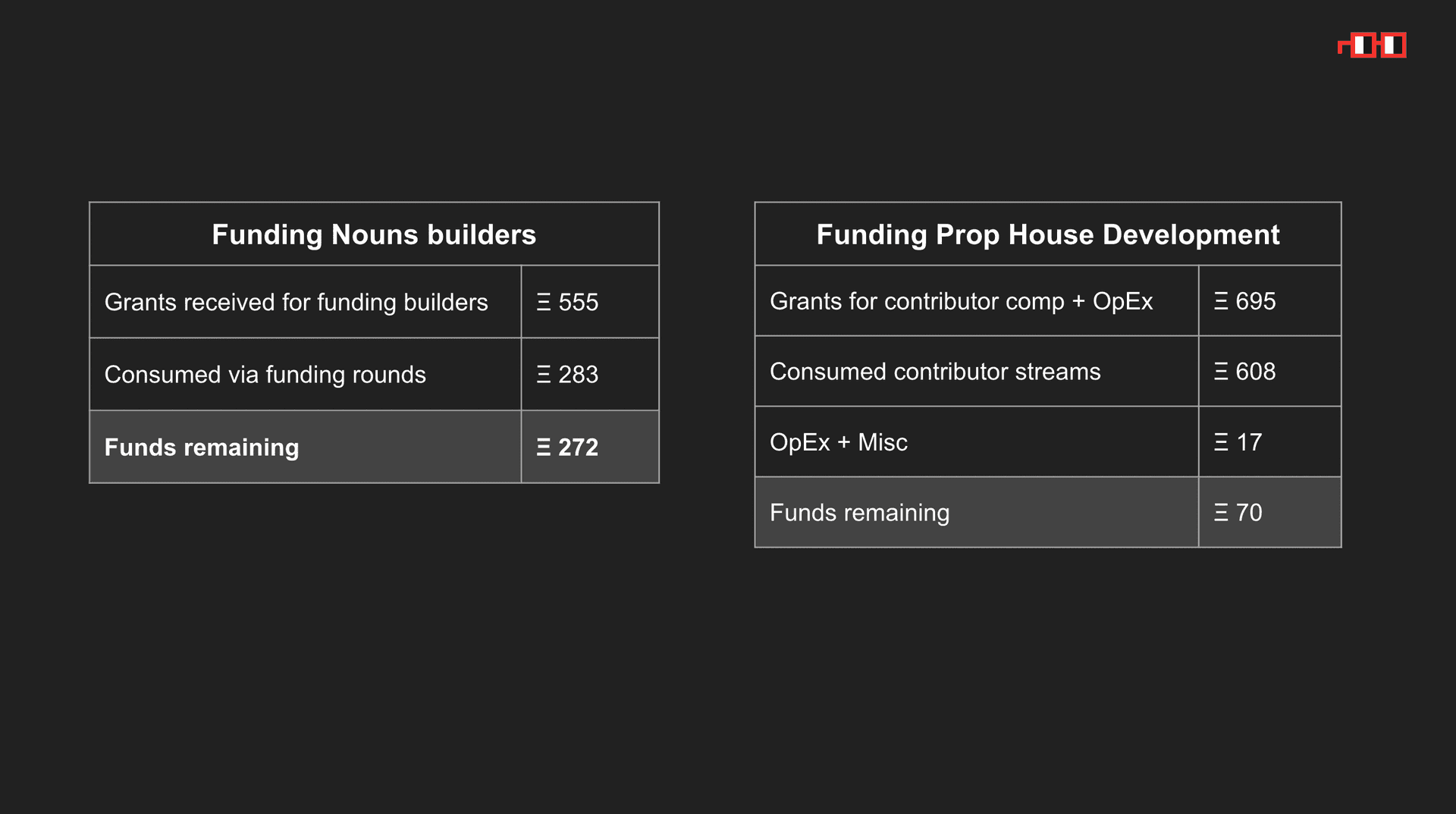Click the Ξ symbol beside 70
The height and width of the screenshot is (814, 1456).
[1221, 513]
